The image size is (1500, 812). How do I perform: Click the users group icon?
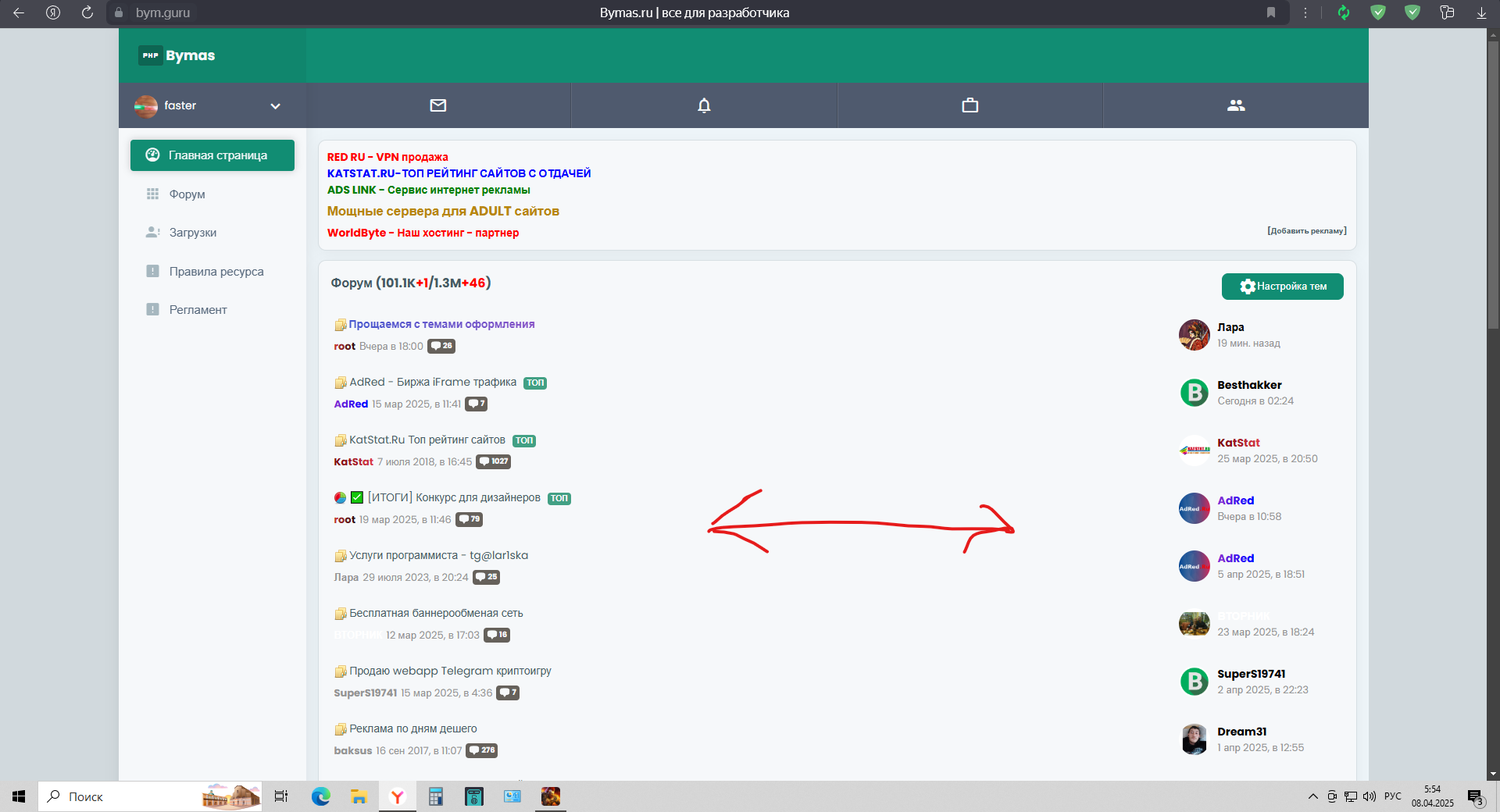coord(1235,105)
